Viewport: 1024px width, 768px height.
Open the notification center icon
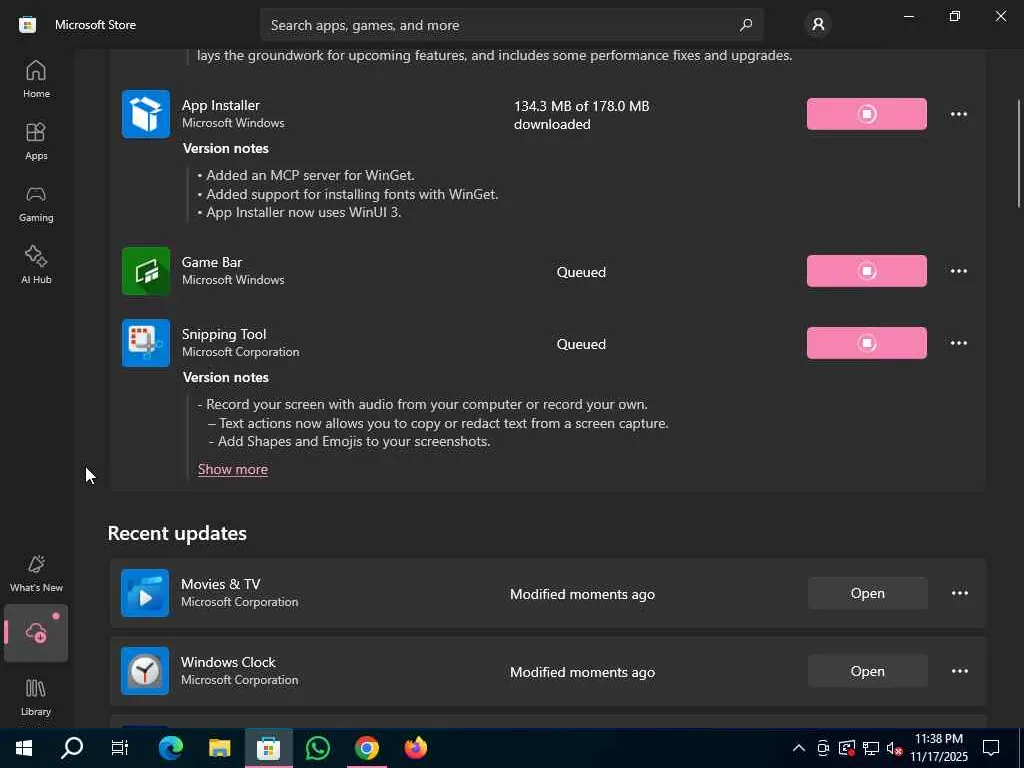click(x=991, y=748)
